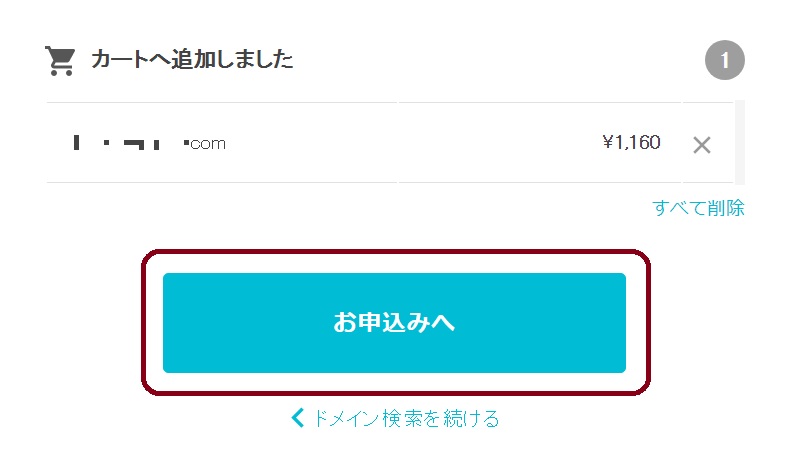Click the turquoise area left of お申込みへ text

click(246, 323)
